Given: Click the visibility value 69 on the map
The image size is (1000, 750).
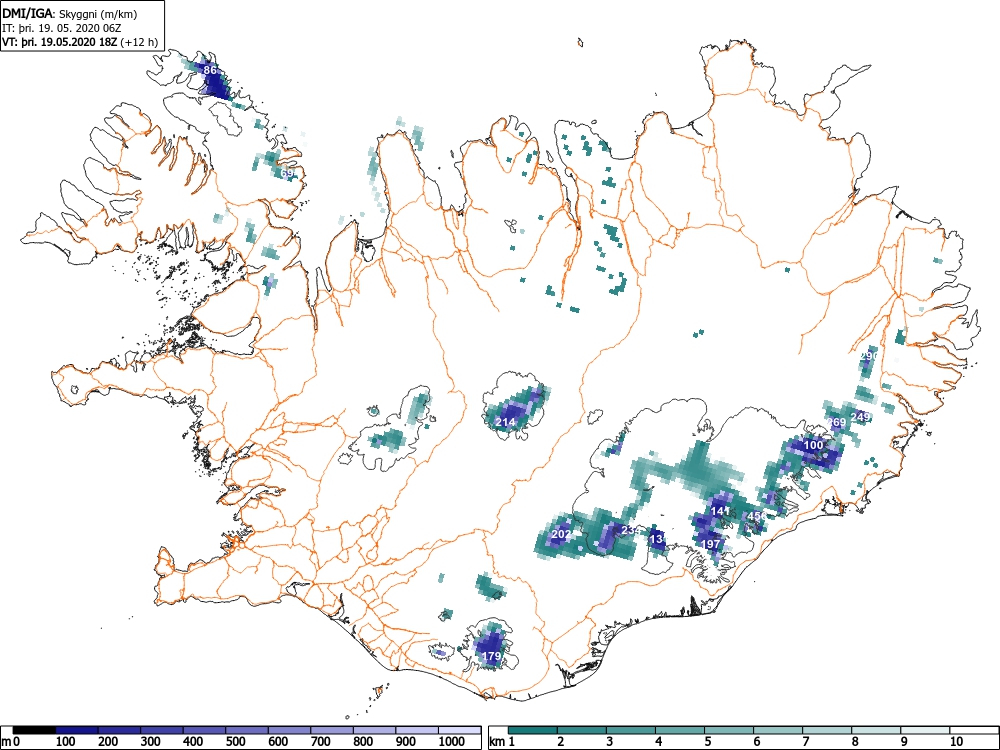Looking at the screenshot, I should click(287, 173).
